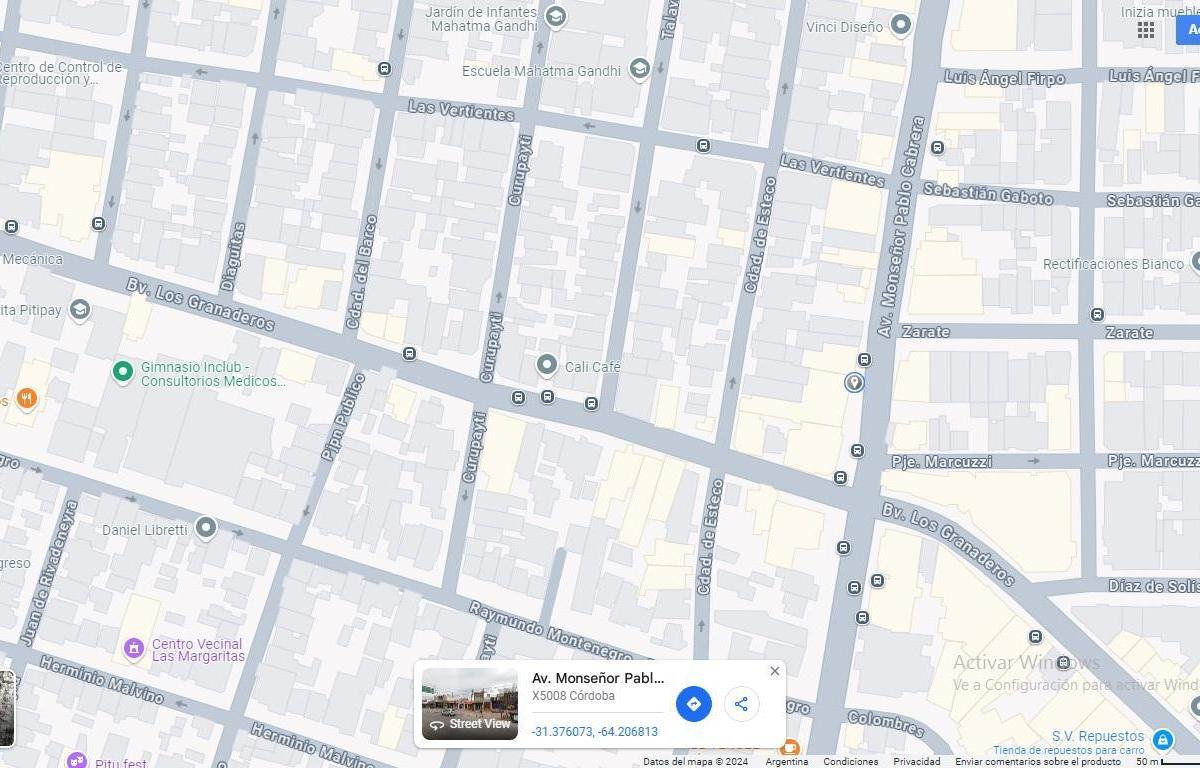Select bus stop beside Sebastián Gaboto on Pablo Cabrera
Viewport: 1200px width, 768px height.
point(937,147)
